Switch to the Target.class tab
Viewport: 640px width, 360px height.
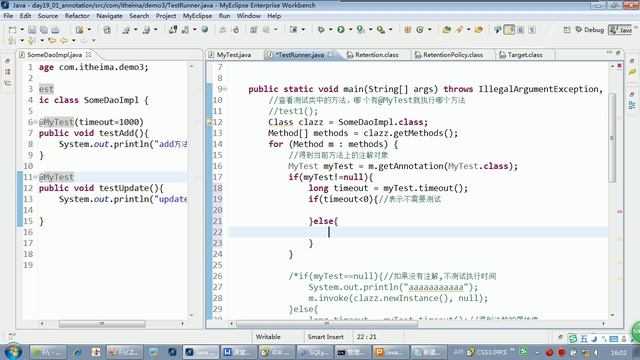(x=525, y=55)
